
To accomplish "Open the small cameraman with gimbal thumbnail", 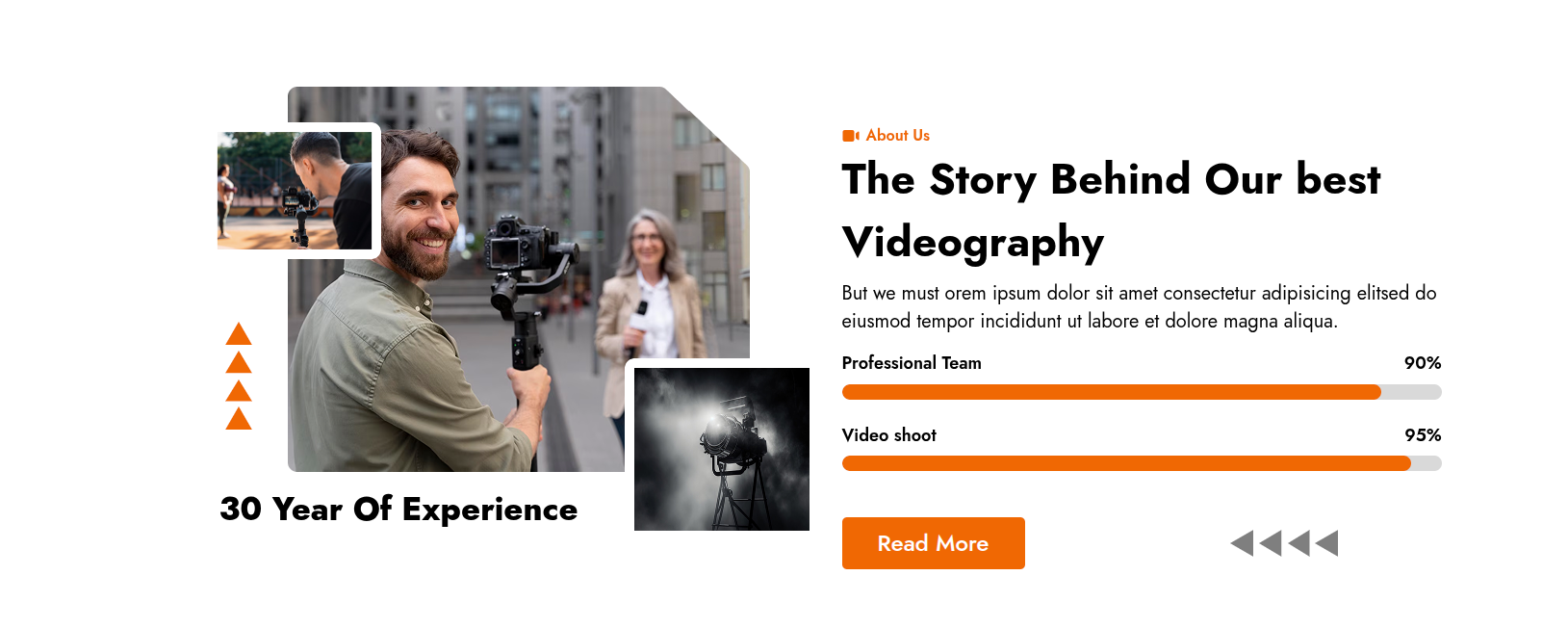I will [x=295, y=191].
